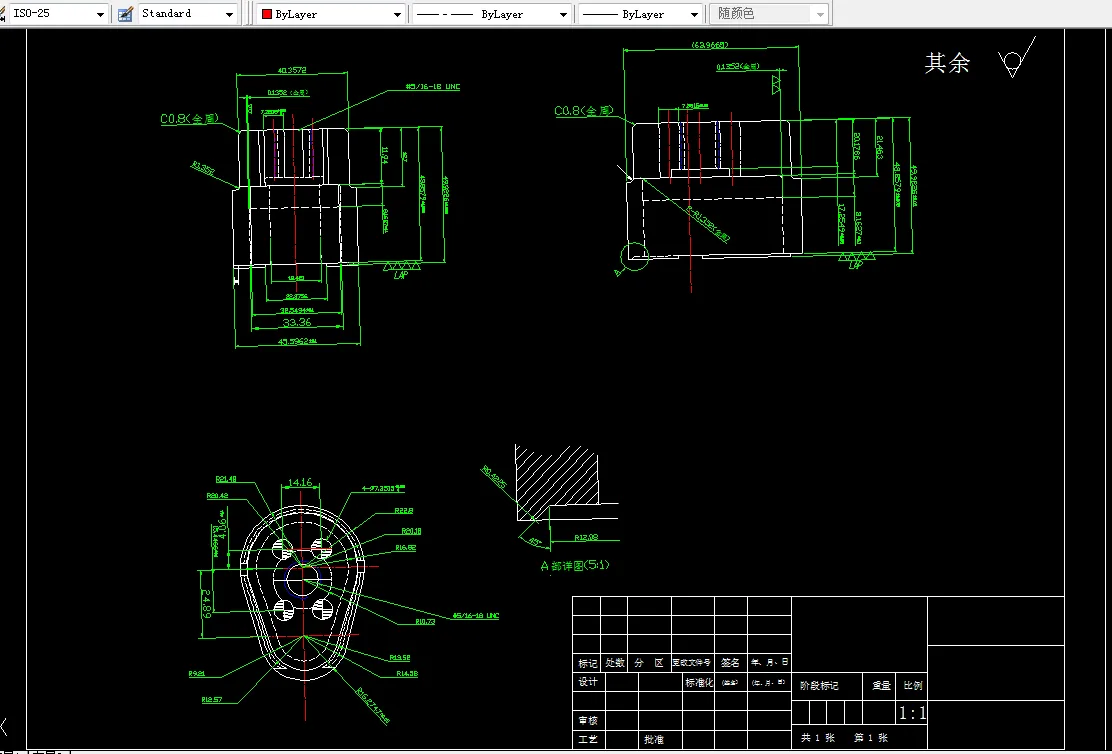Image resolution: width=1112 pixels, height=754 pixels.
Task: Select the (63.9668) reference dimension
Action: click(710, 45)
